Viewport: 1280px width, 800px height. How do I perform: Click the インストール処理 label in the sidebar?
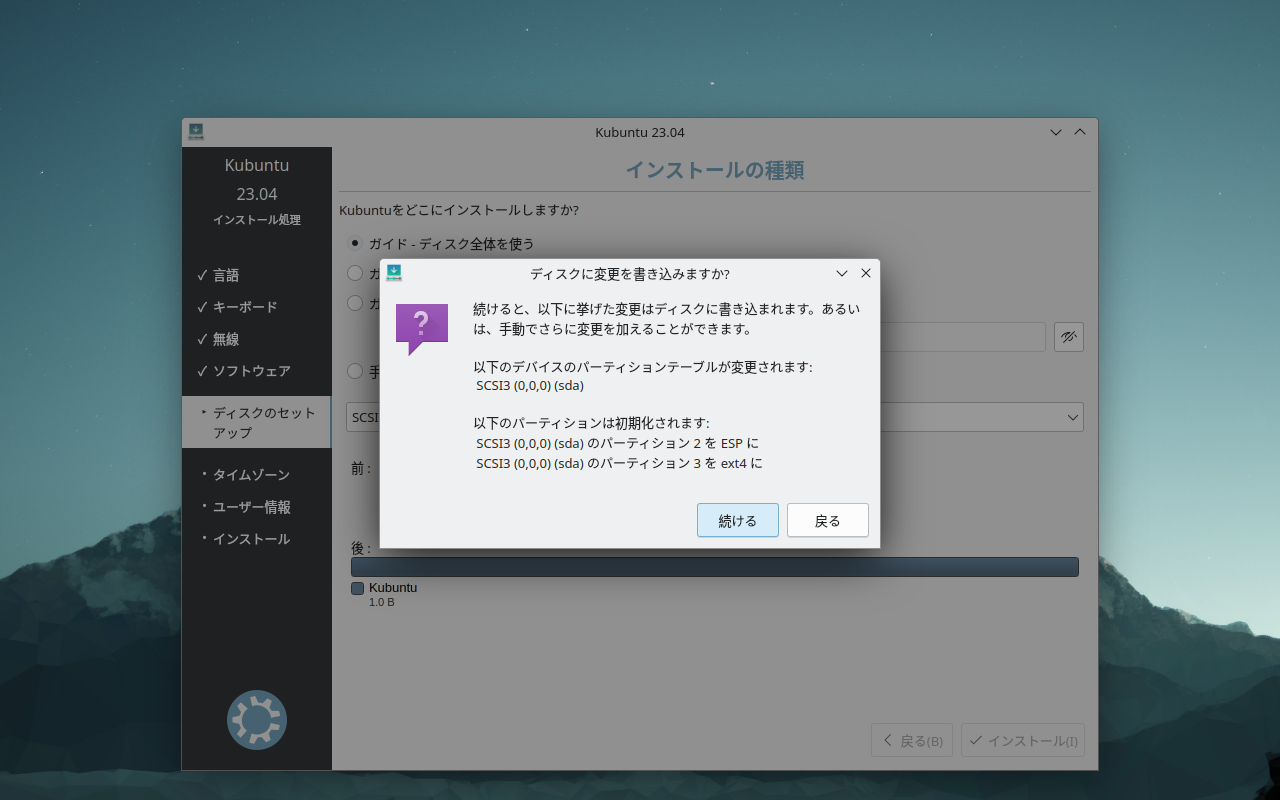(x=257, y=220)
